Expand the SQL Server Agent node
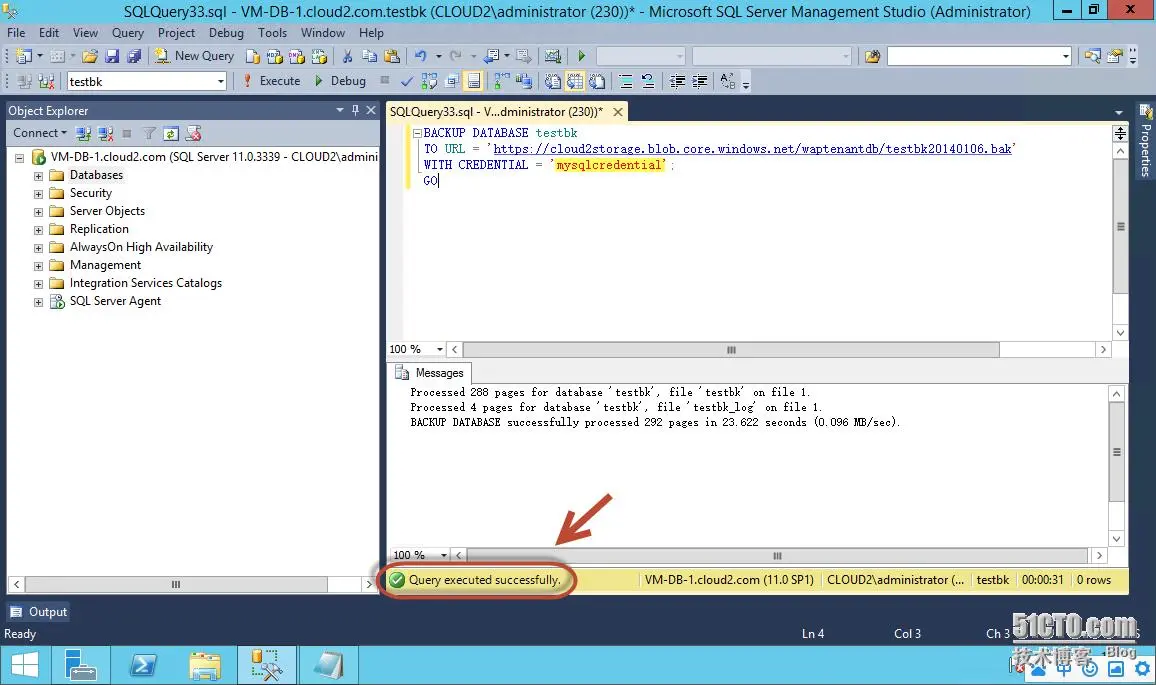Screen dimensions: 1156x685 pyautogui.click(x=38, y=302)
